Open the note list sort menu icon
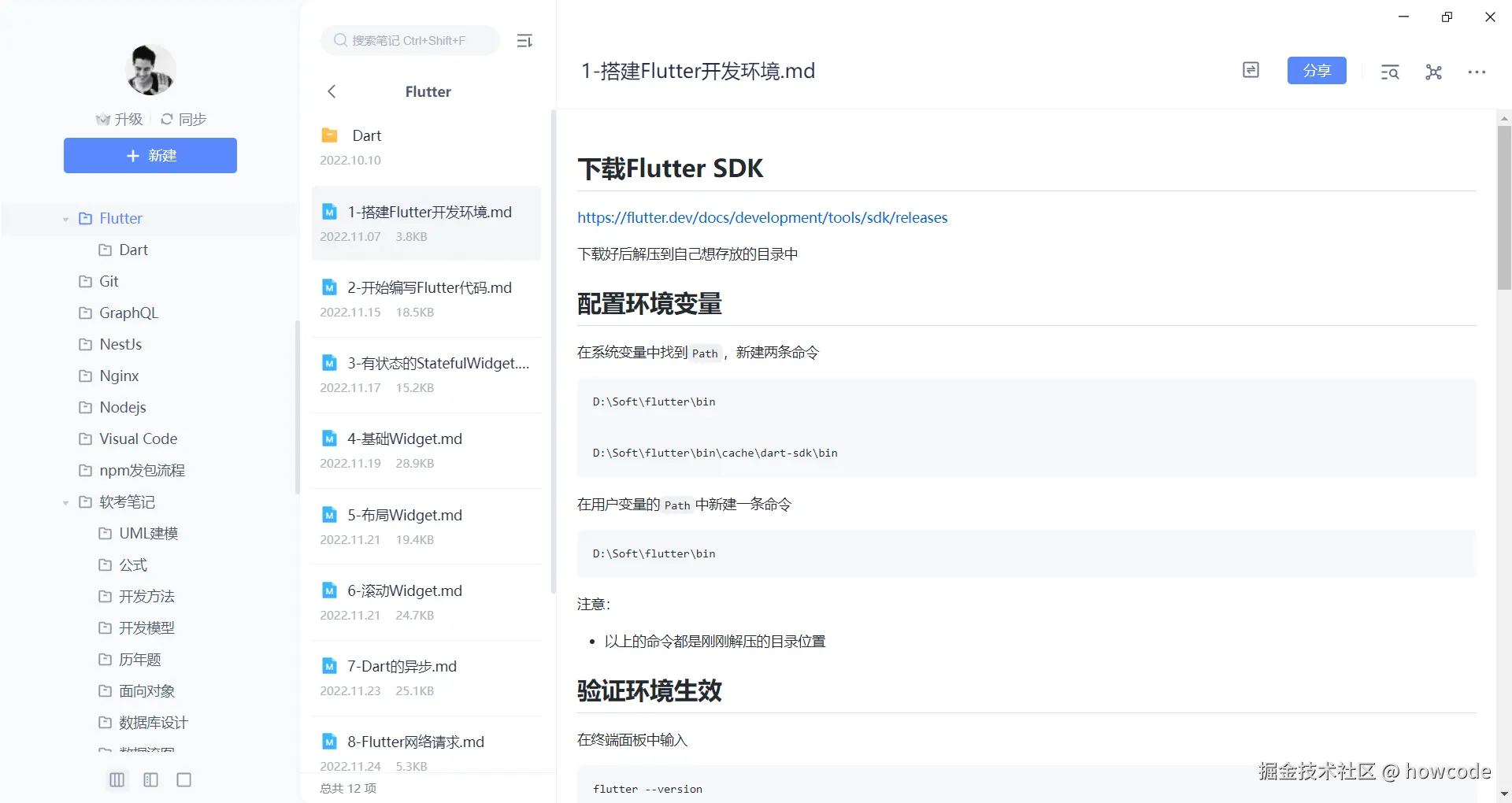The width and height of the screenshot is (1512, 803). [524, 40]
